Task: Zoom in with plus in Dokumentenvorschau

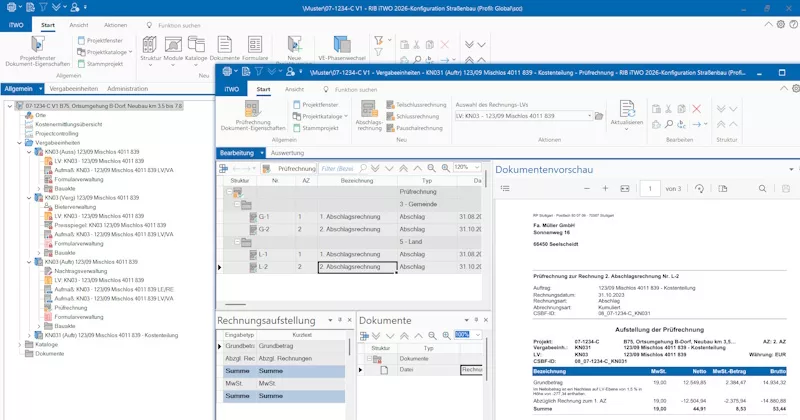Action: click(x=605, y=188)
